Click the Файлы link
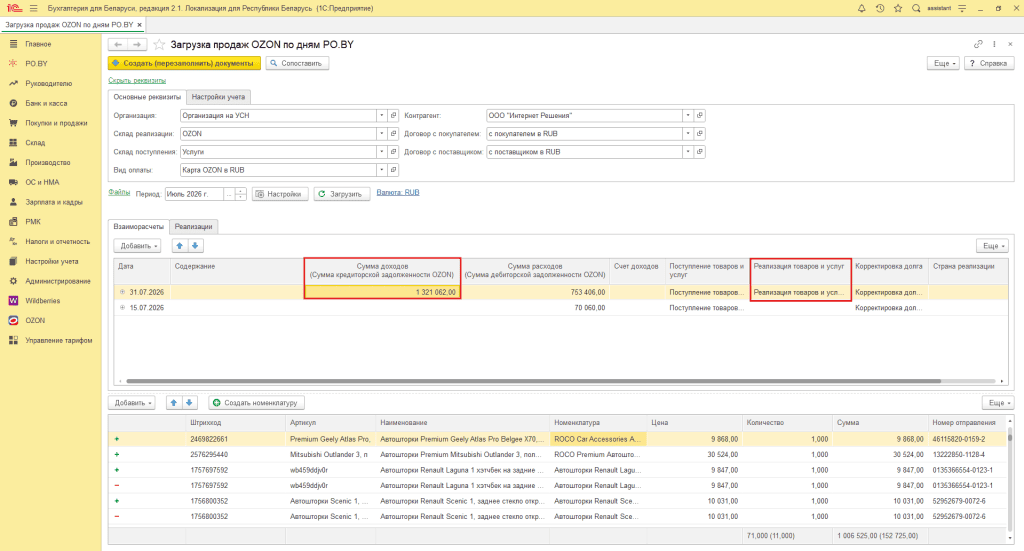Screen dimensions: 1024x551 pyautogui.click(x=119, y=193)
